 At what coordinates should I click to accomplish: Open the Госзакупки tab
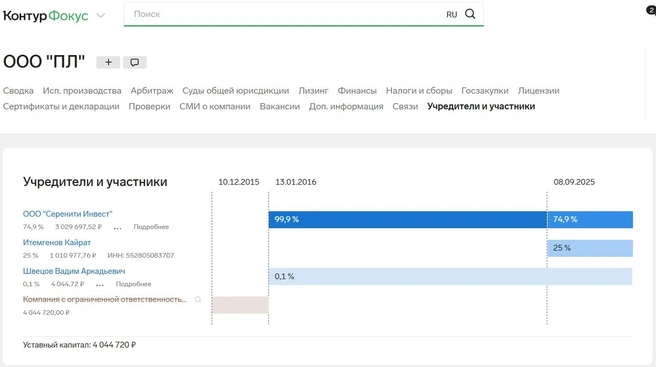click(x=485, y=90)
